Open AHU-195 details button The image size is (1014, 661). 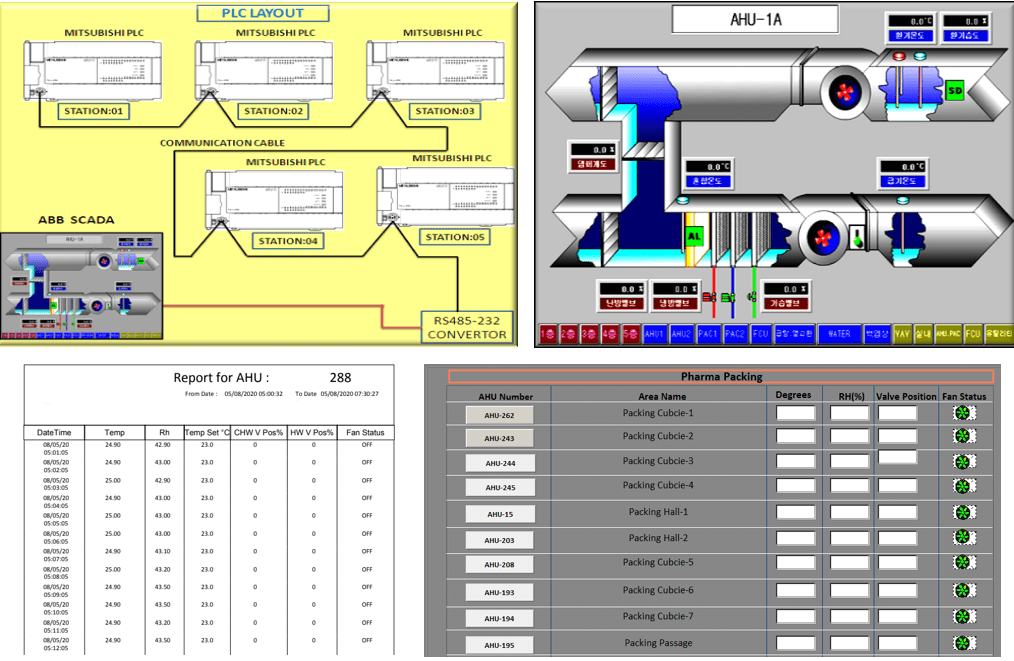[x=500, y=645]
